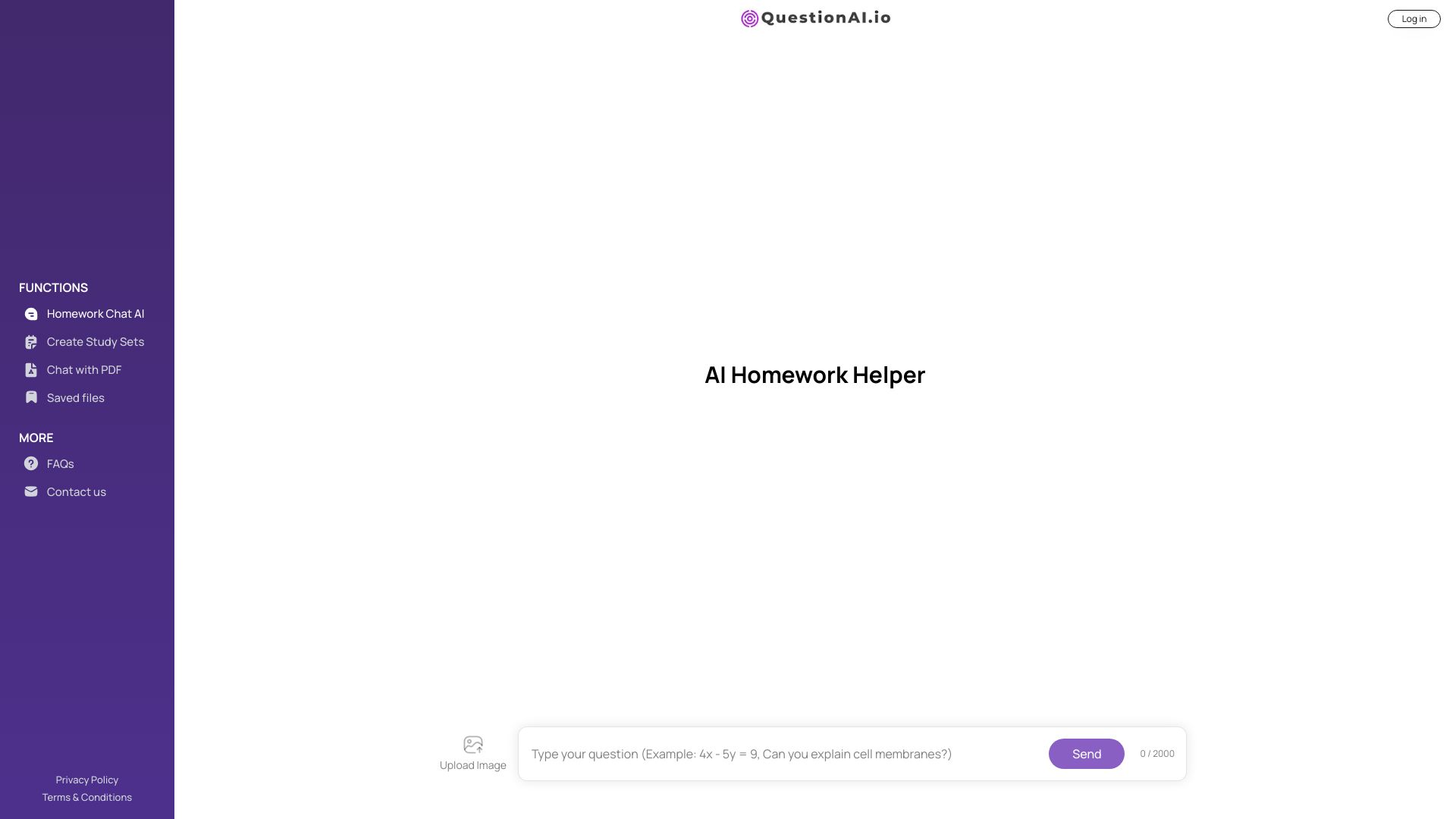The width and height of the screenshot is (1456, 819).
Task: Expand the FUNCTIONS sidebar section
Action: coord(53,287)
